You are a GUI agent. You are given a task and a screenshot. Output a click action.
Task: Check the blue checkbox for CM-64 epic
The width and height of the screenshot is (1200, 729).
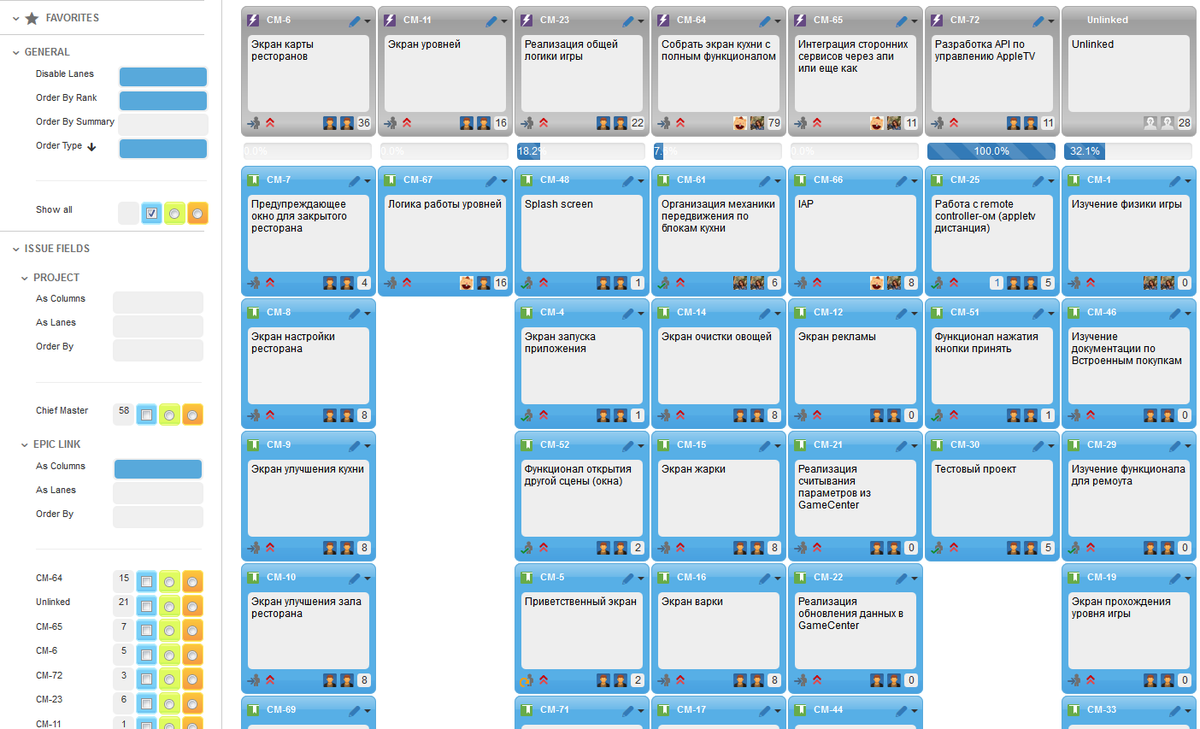point(146,581)
